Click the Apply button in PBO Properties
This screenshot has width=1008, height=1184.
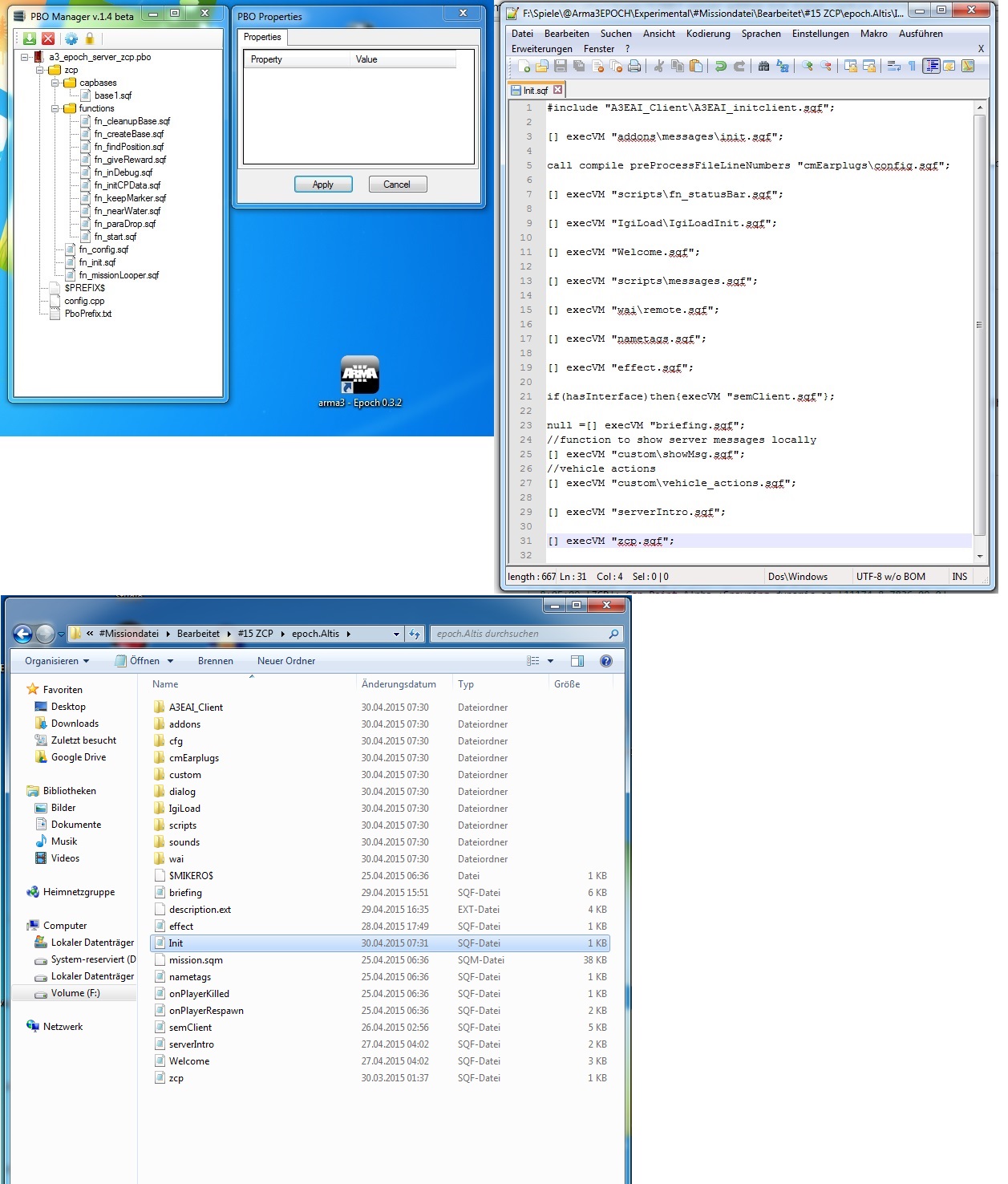coord(323,184)
